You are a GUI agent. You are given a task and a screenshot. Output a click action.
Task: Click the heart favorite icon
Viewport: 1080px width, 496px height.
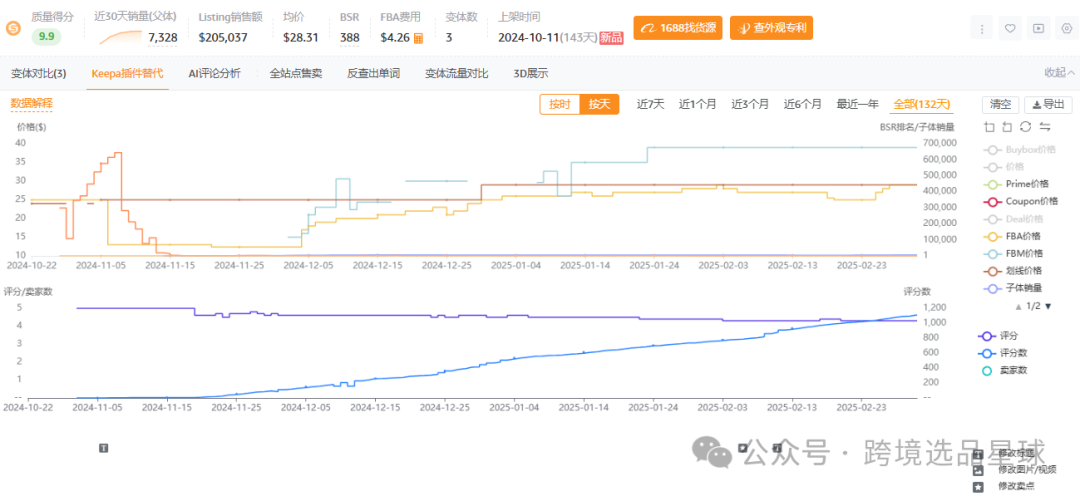click(x=1010, y=29)
